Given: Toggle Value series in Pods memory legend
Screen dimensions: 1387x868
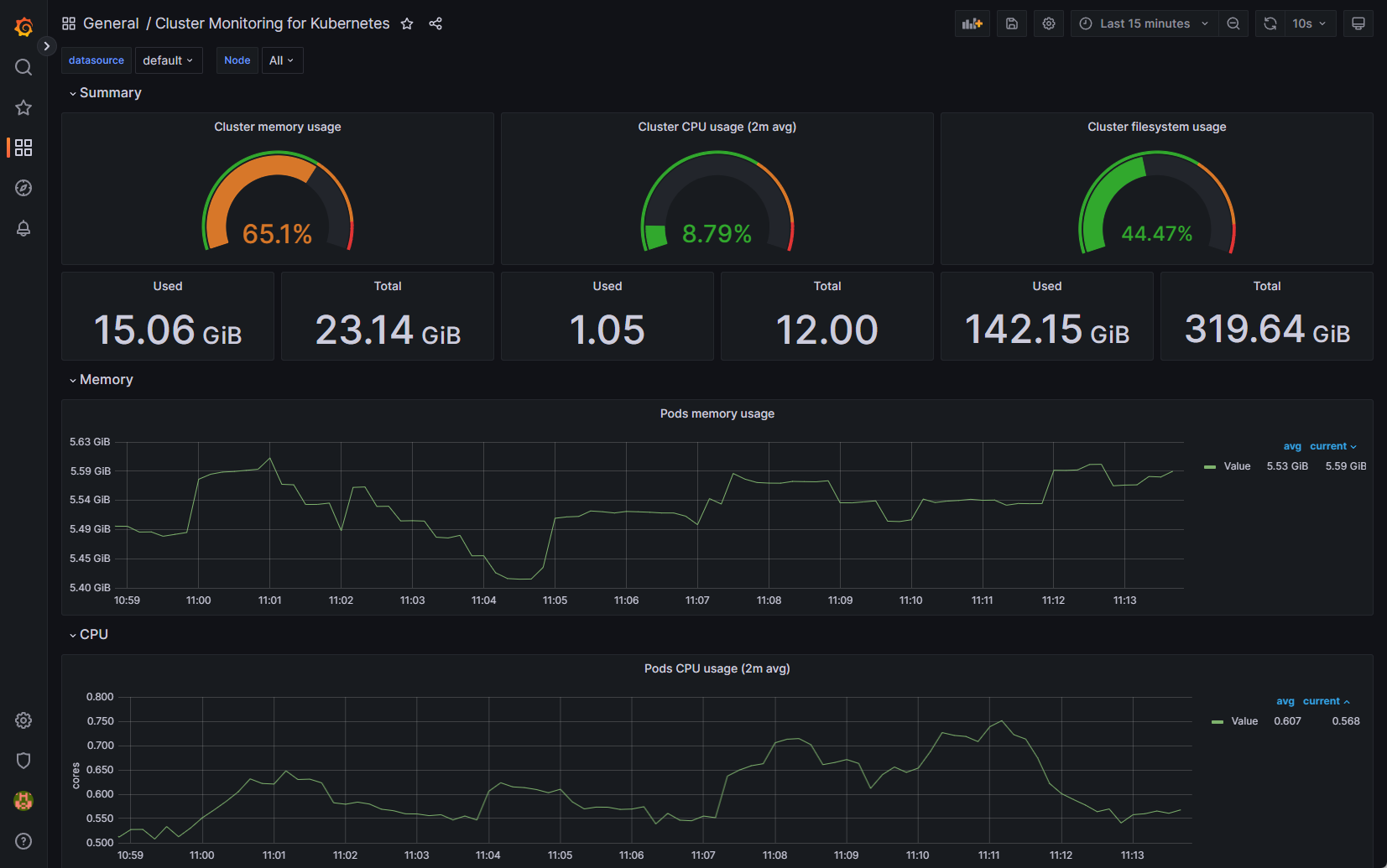Looking at the screenshot, I should pos(1236,466).
